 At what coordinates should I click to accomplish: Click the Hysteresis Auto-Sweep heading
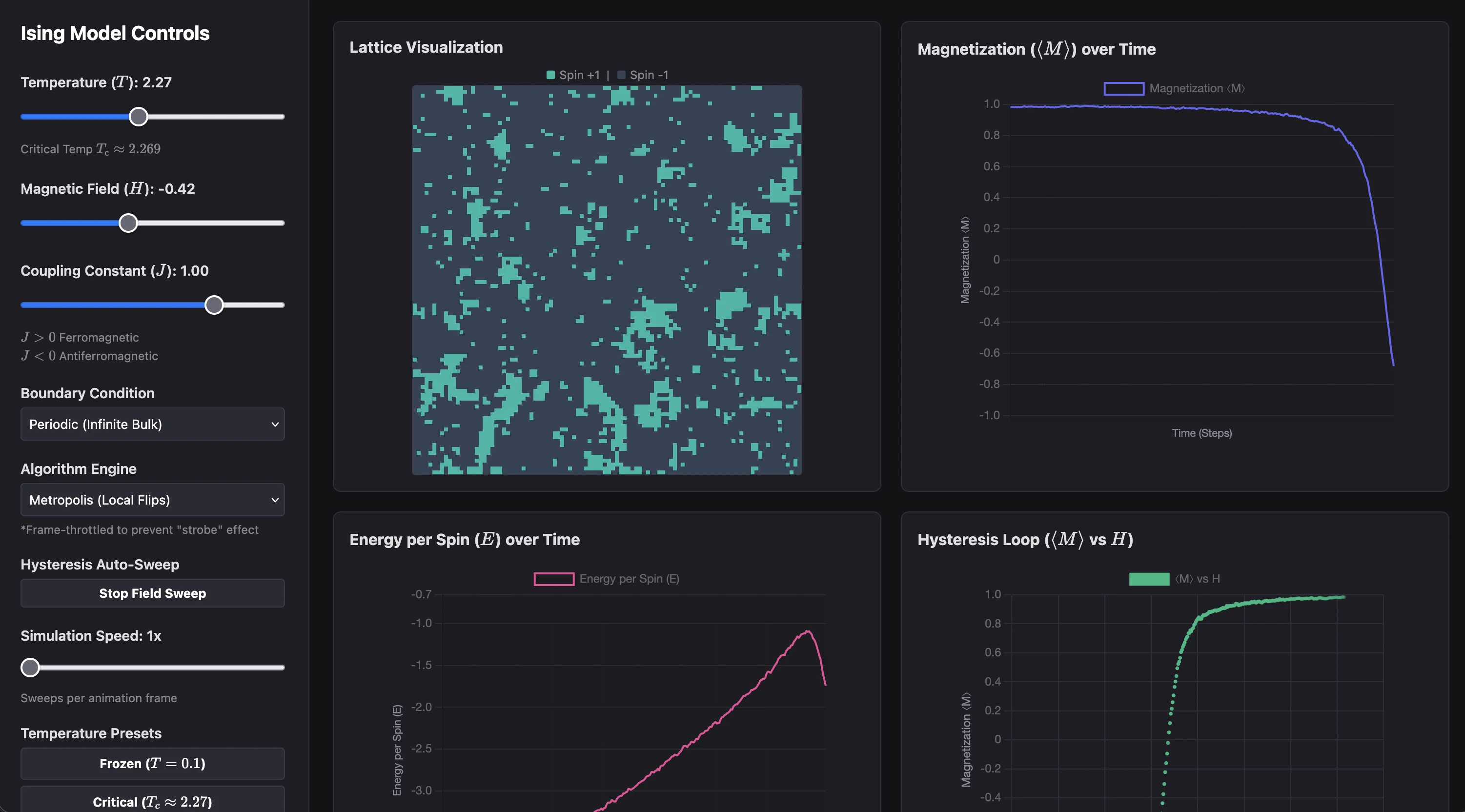(x=100, y=565)
